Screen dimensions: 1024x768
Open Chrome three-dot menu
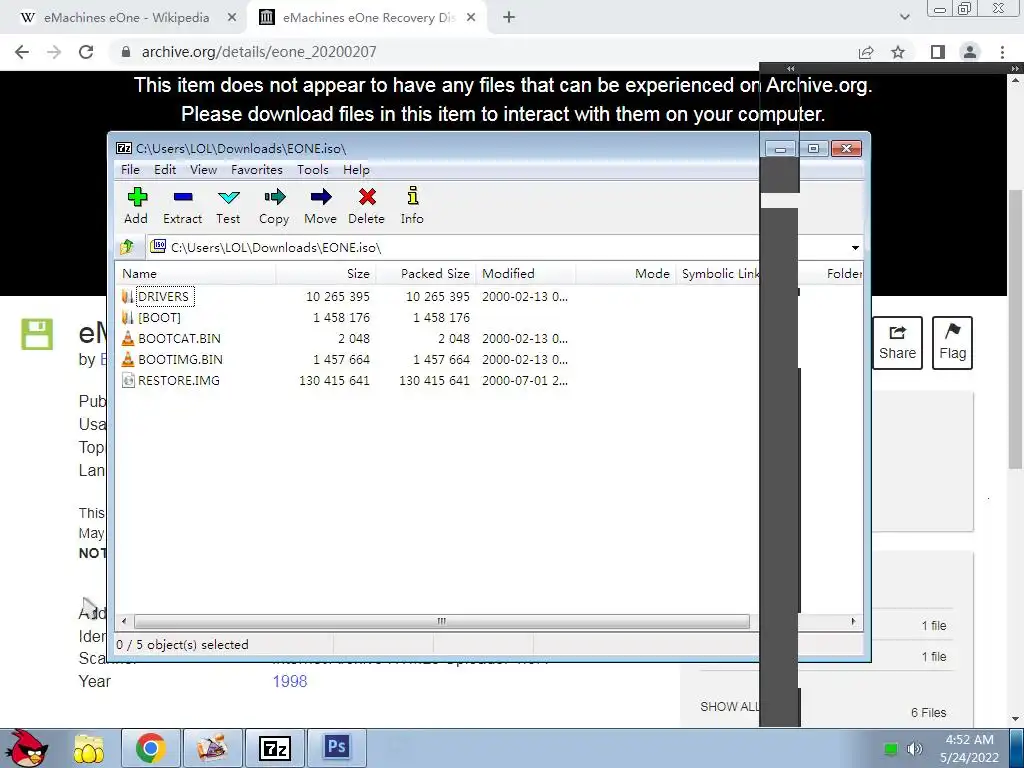click(1002, 52)
